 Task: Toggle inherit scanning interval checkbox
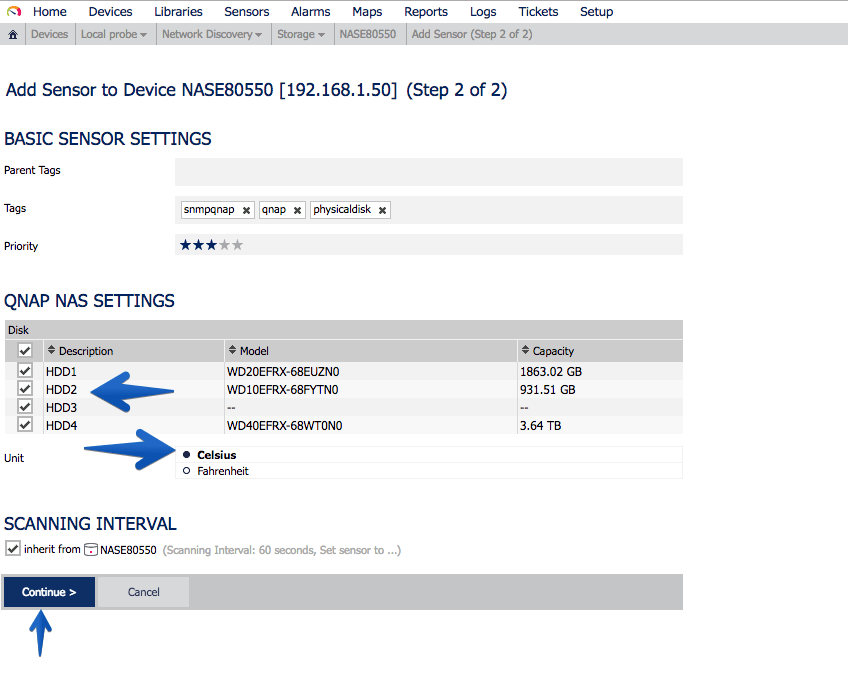[13, 548]
